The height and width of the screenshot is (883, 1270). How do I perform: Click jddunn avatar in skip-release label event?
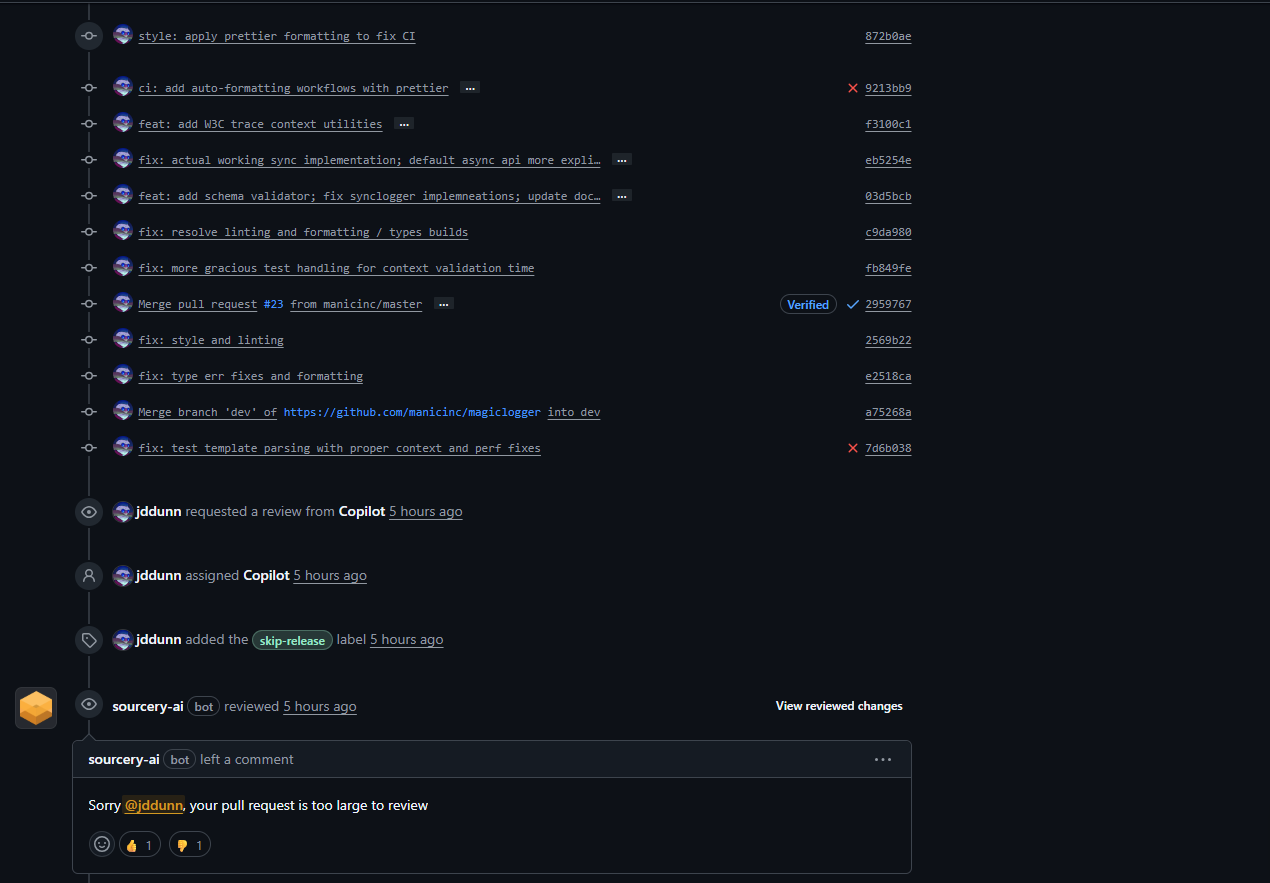click(123, 639)
